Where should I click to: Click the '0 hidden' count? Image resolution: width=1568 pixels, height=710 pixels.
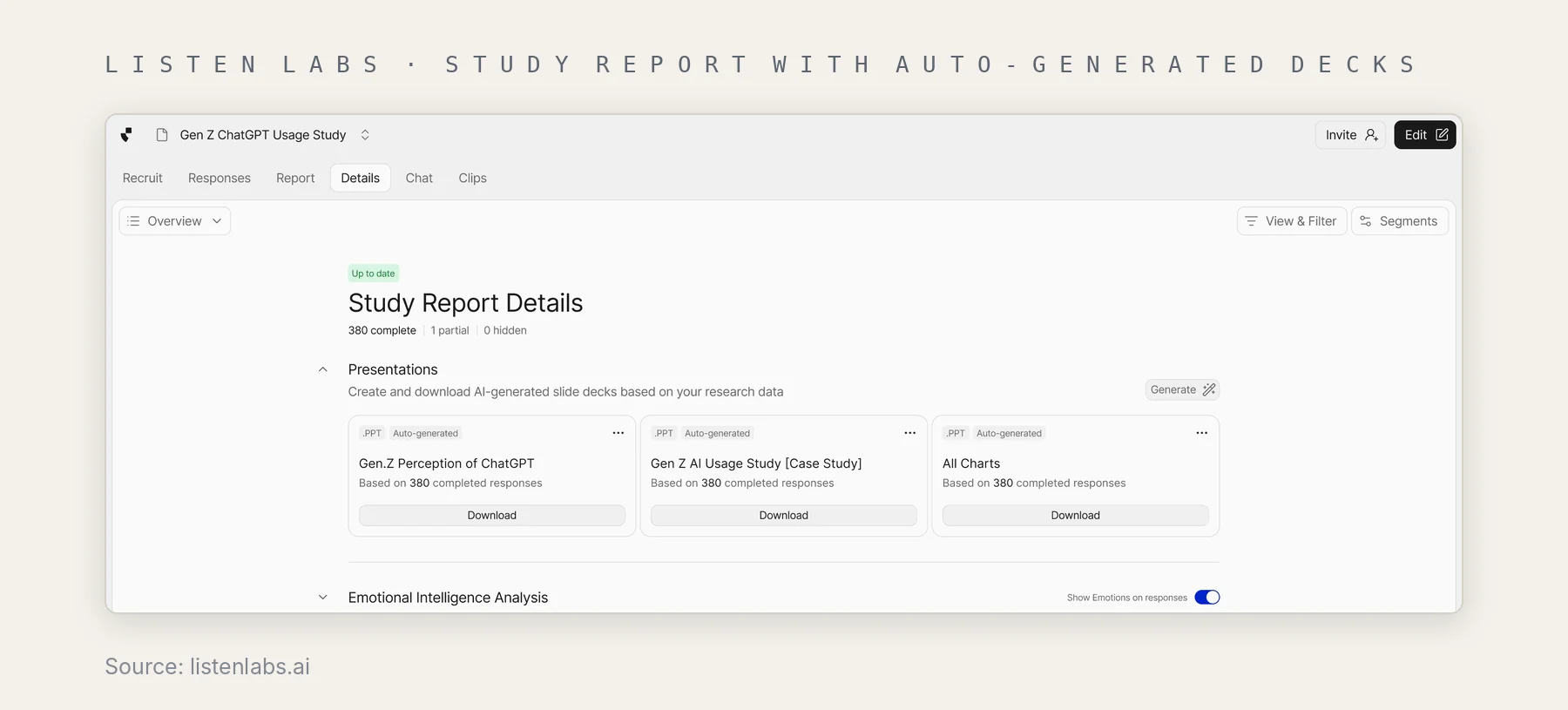click(505, 330)
